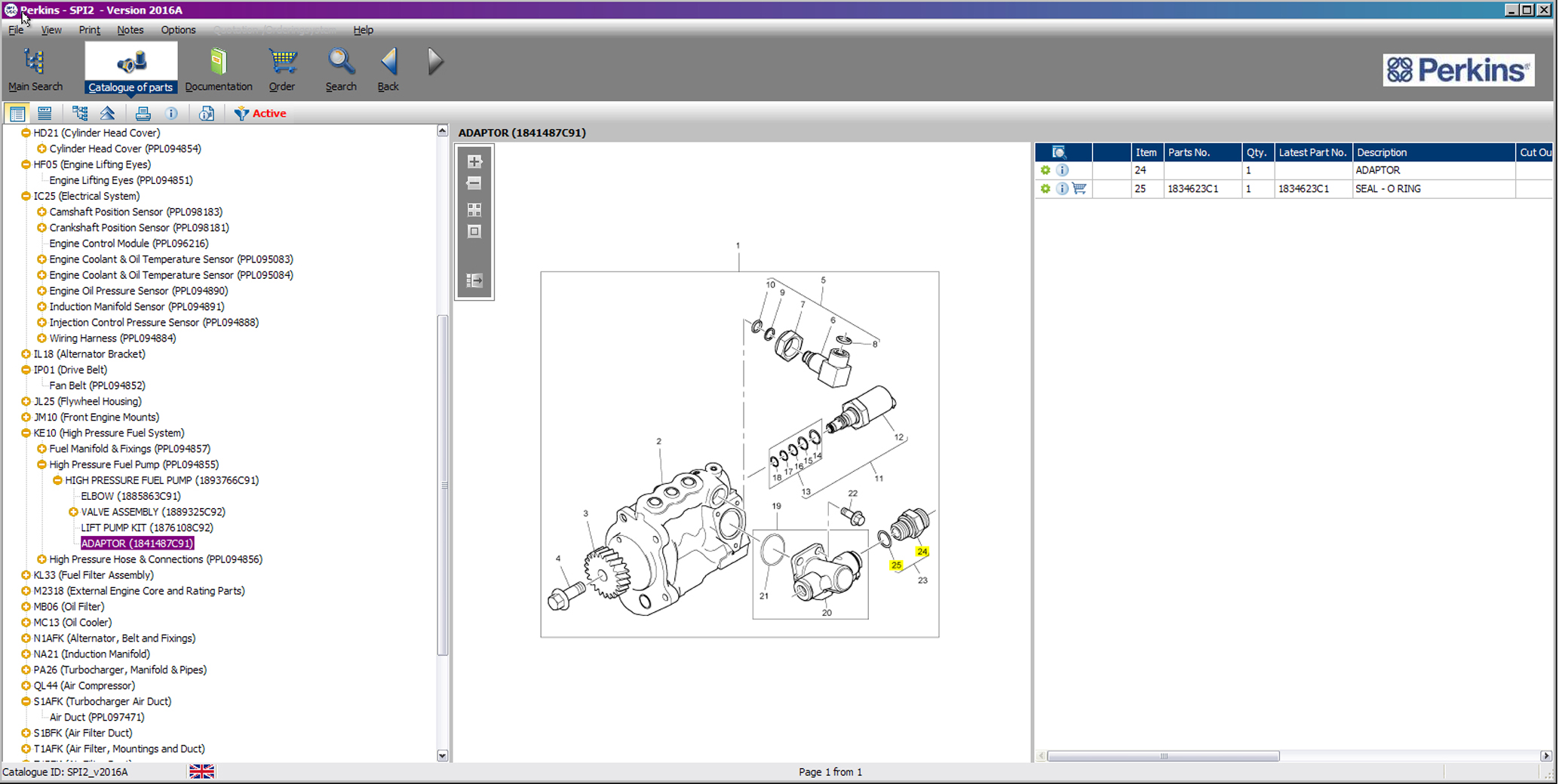The width and height of the screenshot is (1559, 784).
Task: Select LIFT PUMP KIT (1876108C92) in tree
Action: pyautogui.click(x=146, y=528)
